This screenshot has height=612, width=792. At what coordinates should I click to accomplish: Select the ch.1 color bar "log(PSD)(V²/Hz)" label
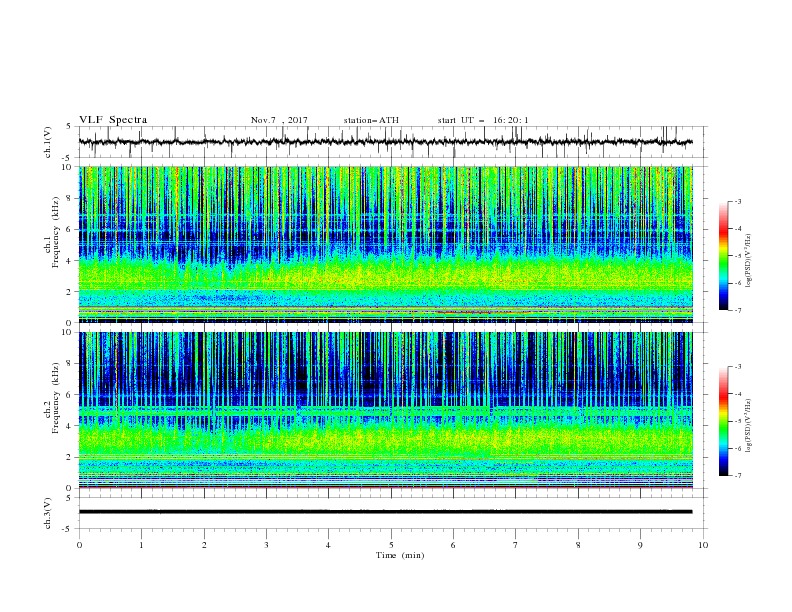(748, 261)
